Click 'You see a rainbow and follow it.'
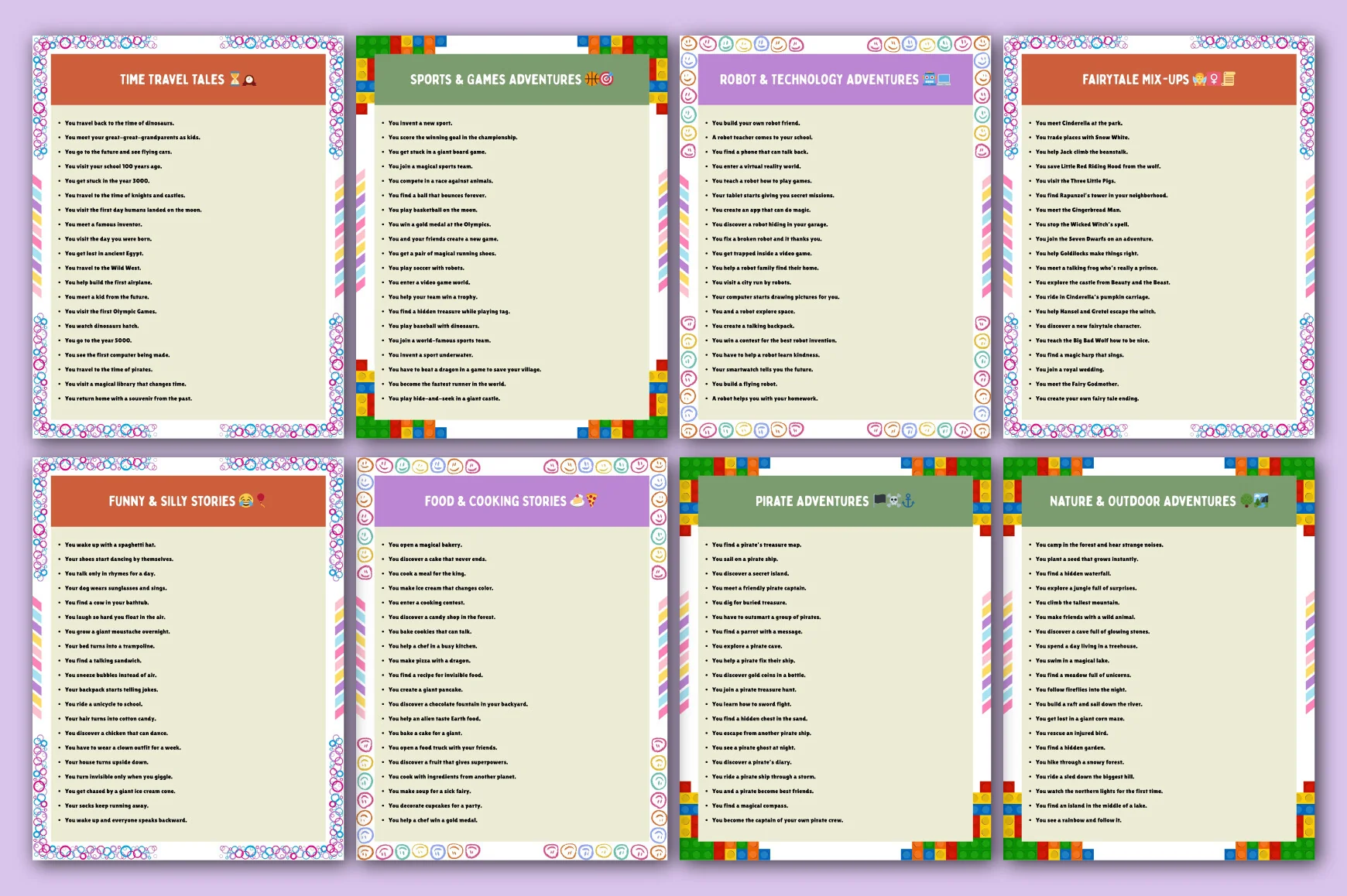 (x=1078, y=820)
